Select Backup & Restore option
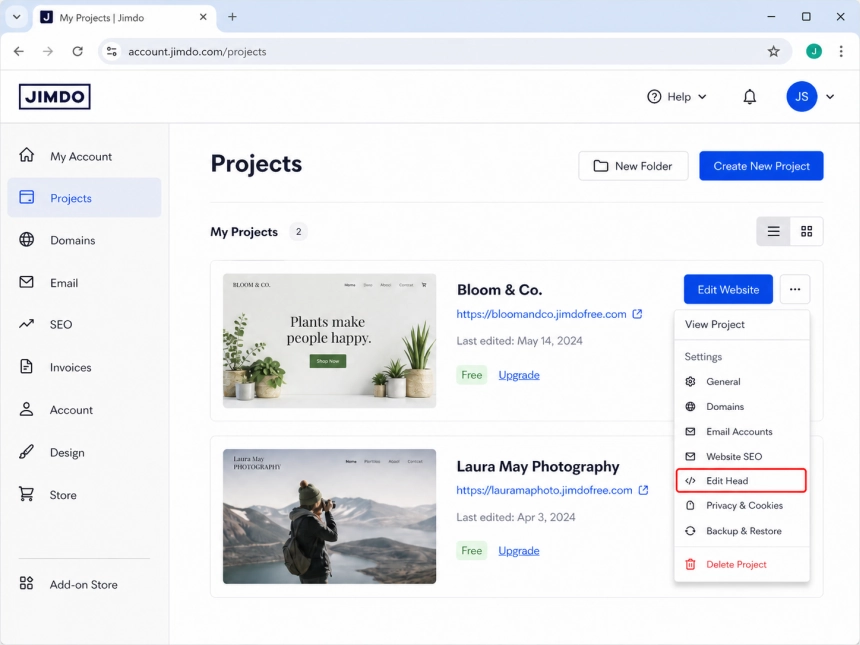This screenshot has width=860, height=645. click(x=742, y=531)
